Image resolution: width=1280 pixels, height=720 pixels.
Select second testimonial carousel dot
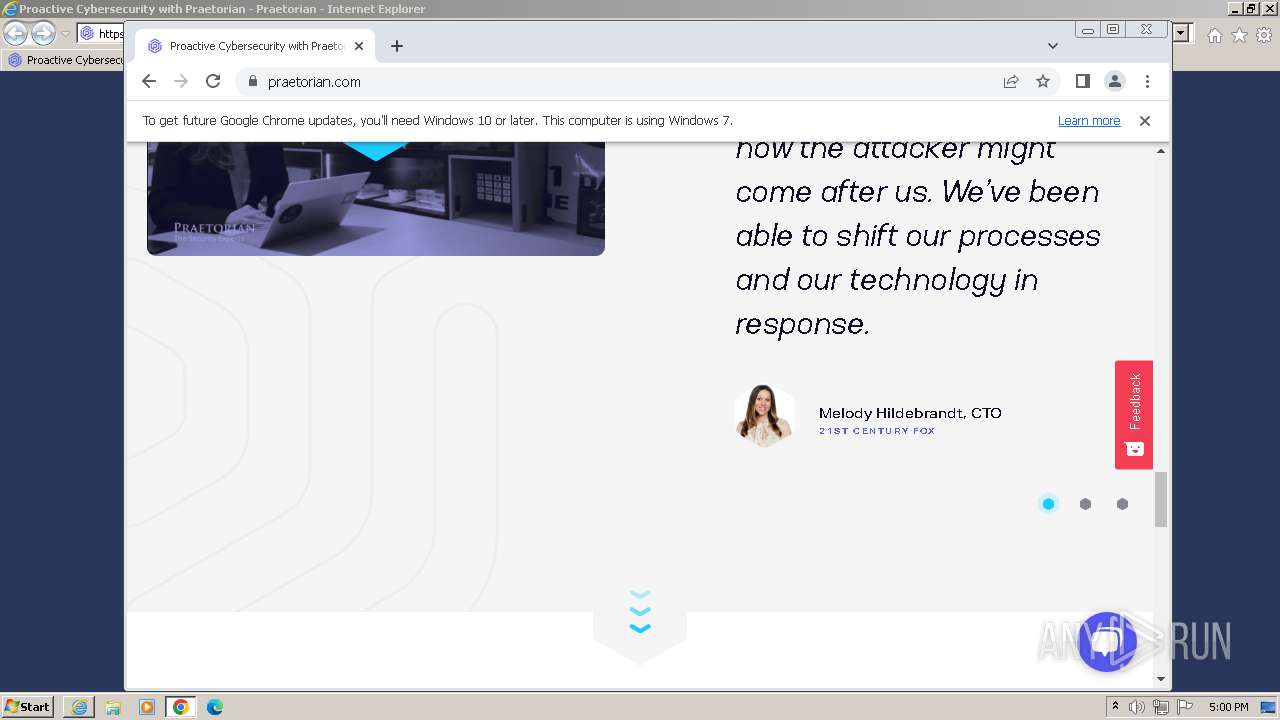point(1085,504)
